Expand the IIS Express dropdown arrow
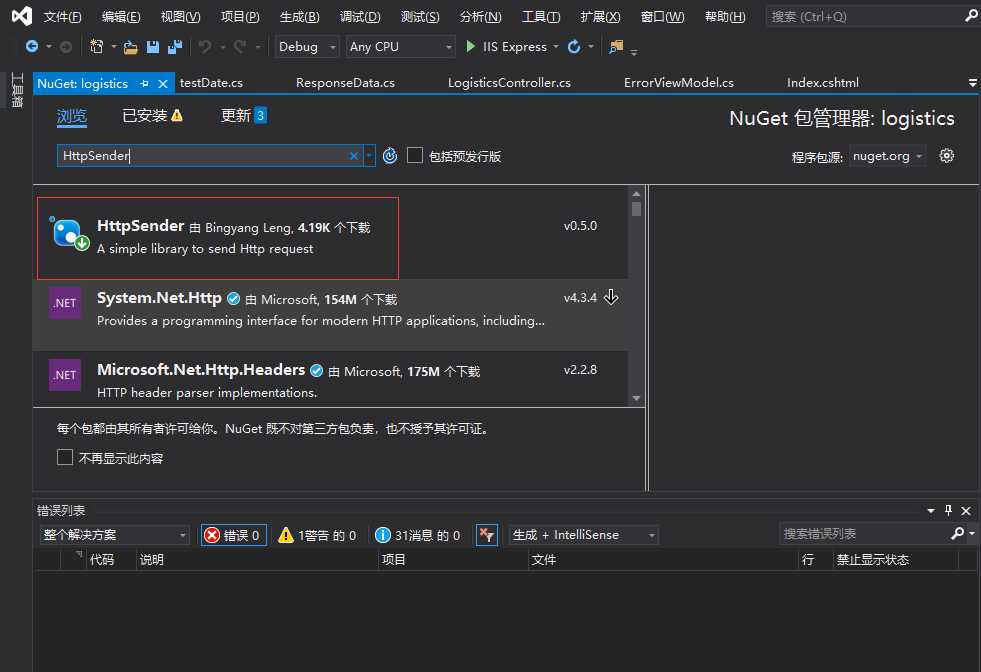Viewport: 981px width, 672px height. (x=556, y=46)
